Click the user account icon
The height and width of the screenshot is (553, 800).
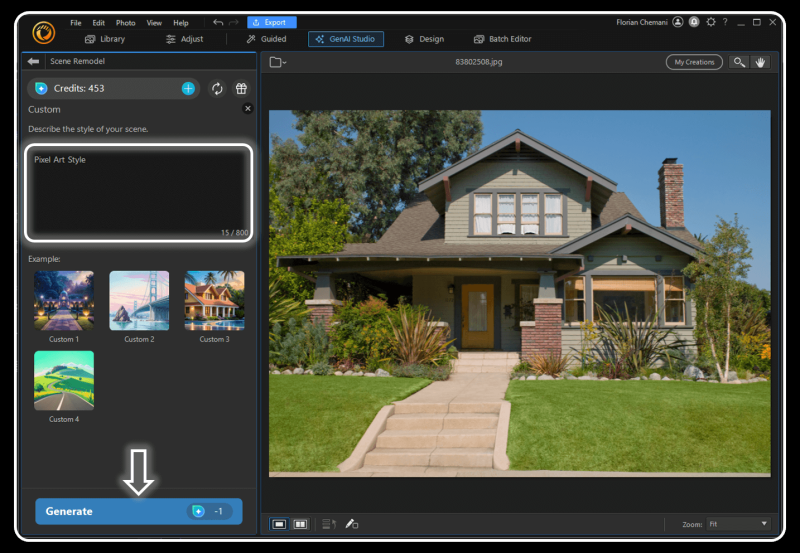(678, 22)
